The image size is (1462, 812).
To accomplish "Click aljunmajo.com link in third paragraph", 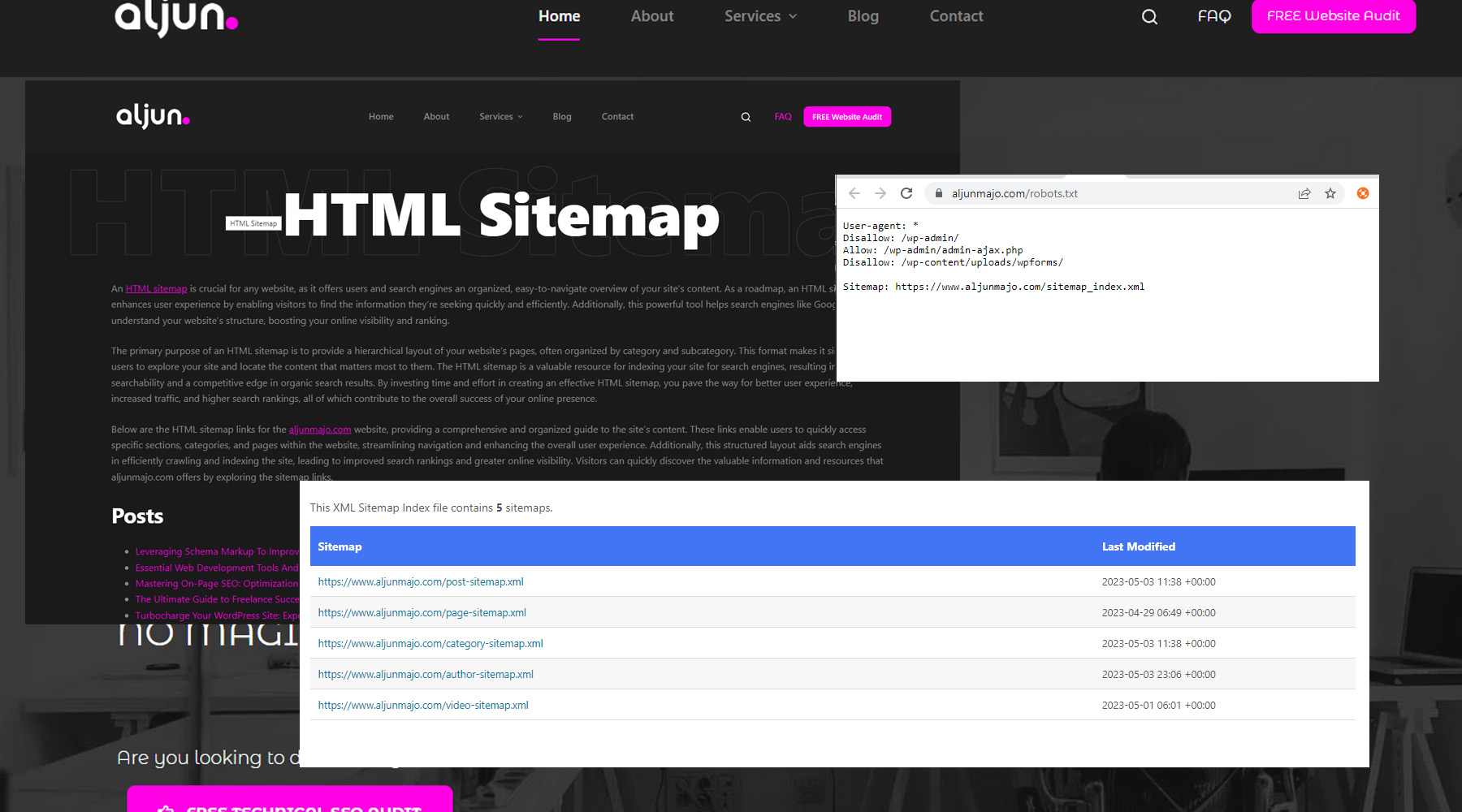I will (320, 430).
